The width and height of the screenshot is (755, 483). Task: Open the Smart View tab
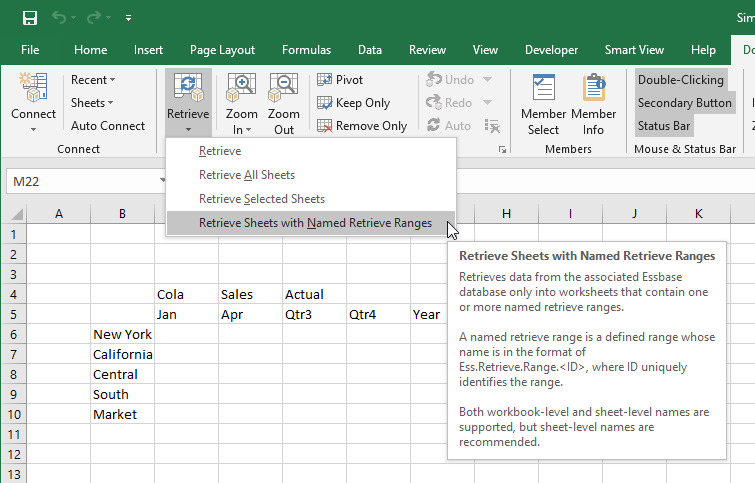634,50
